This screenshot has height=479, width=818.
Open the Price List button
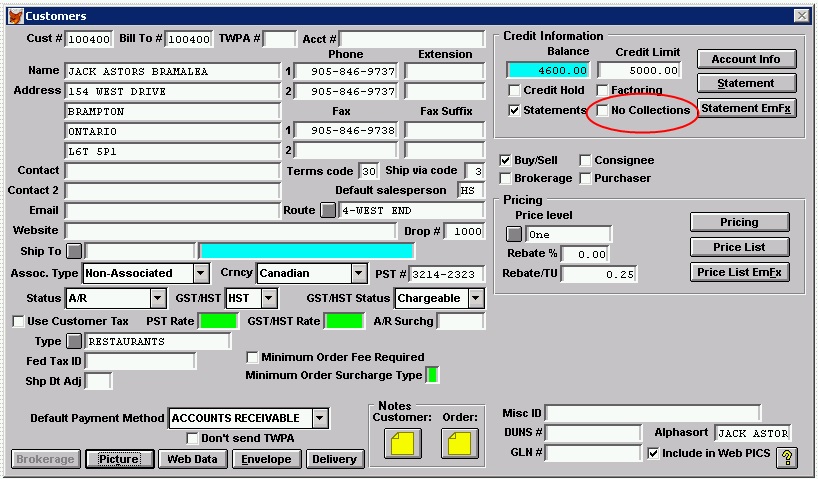click(740, 247)
